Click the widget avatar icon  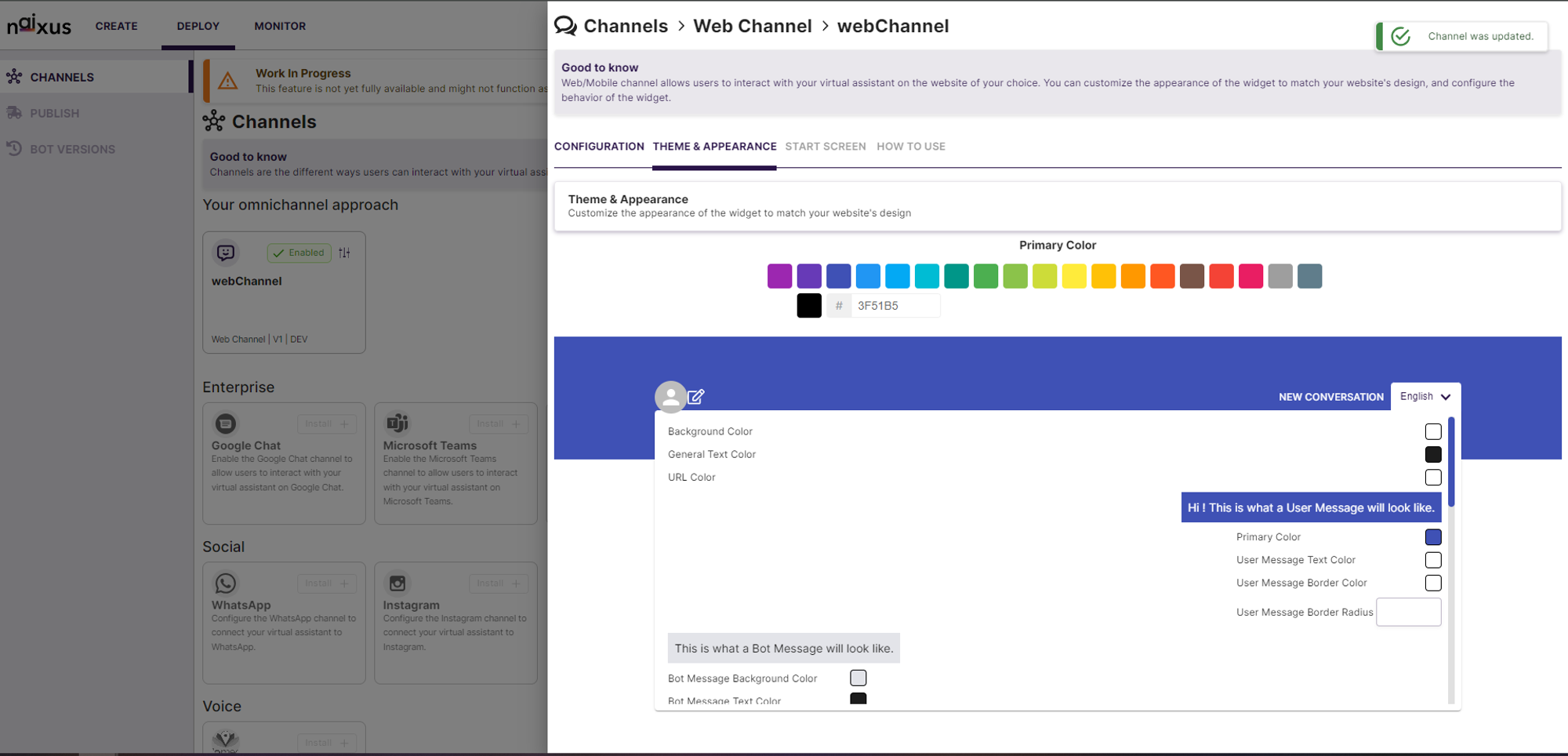671,397
